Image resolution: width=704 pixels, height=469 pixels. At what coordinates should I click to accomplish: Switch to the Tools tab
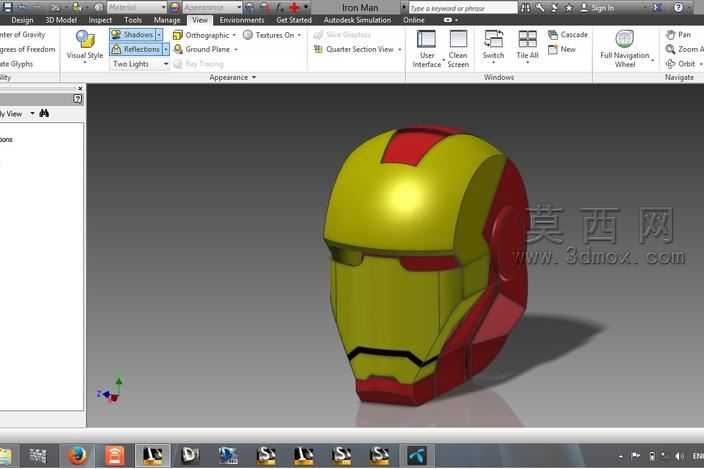tap(133, 20)
